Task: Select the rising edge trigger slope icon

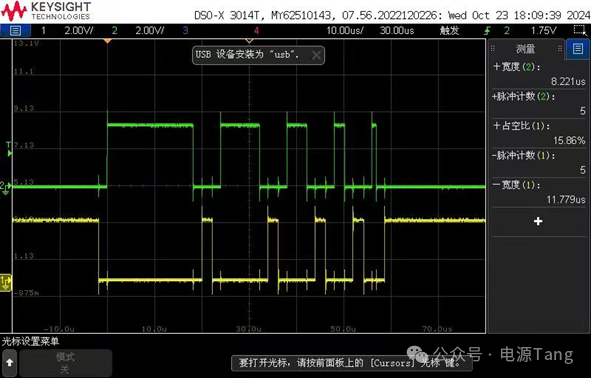Action: point(487,31)
